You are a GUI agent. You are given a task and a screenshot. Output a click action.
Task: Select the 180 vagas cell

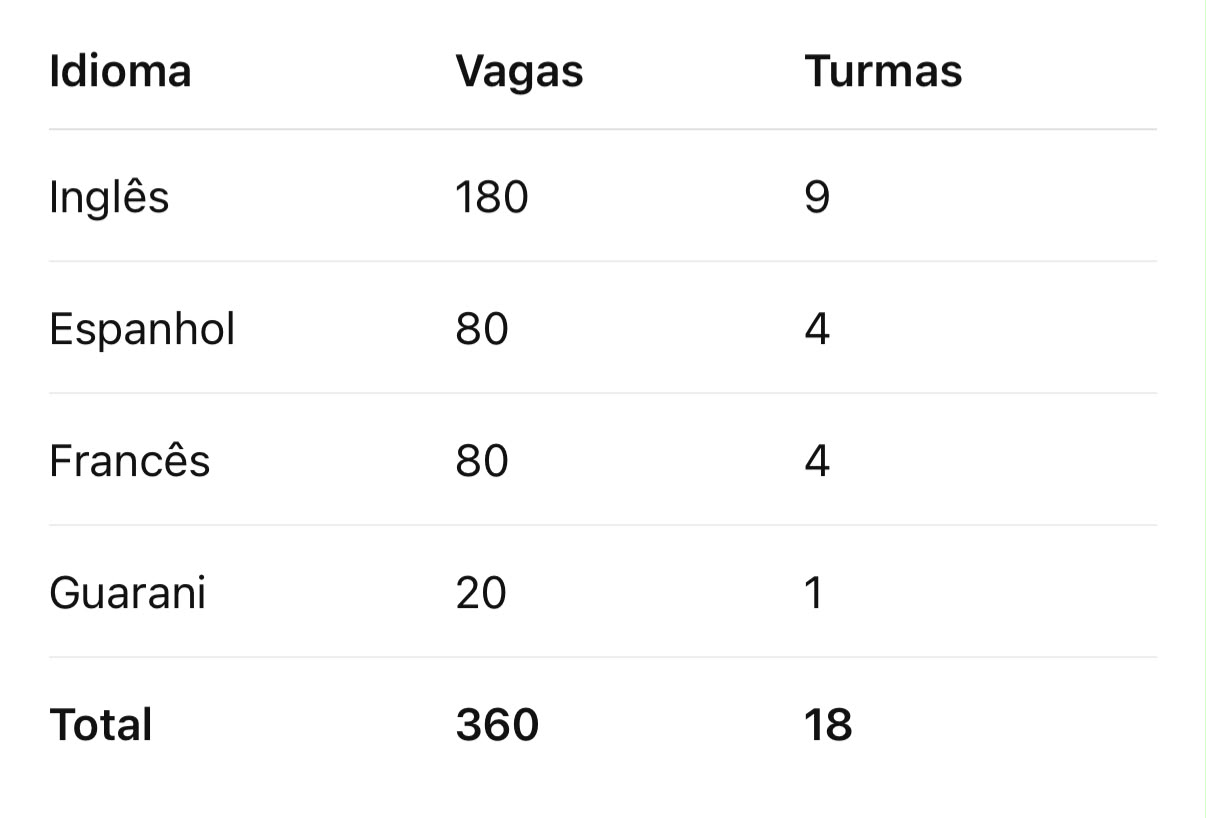pos(491,197)
